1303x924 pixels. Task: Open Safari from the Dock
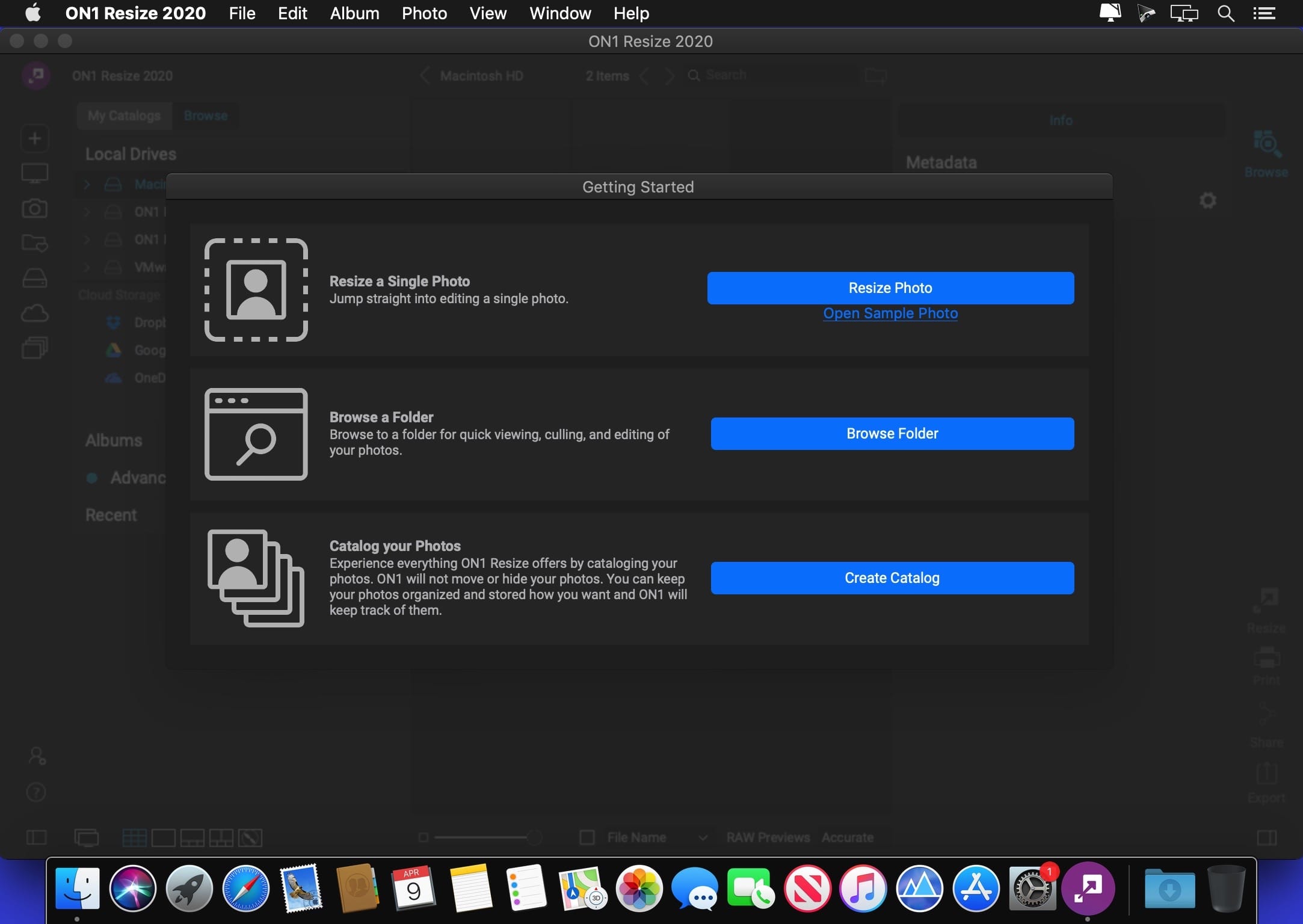245,889
